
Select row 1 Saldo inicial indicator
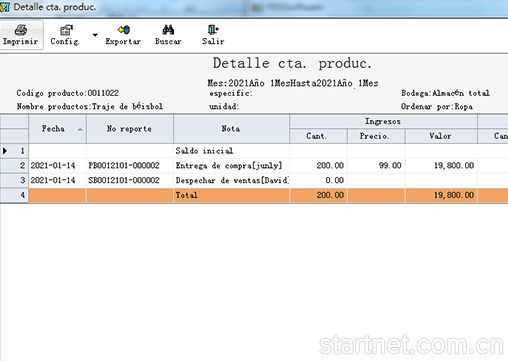pos(14,151)
